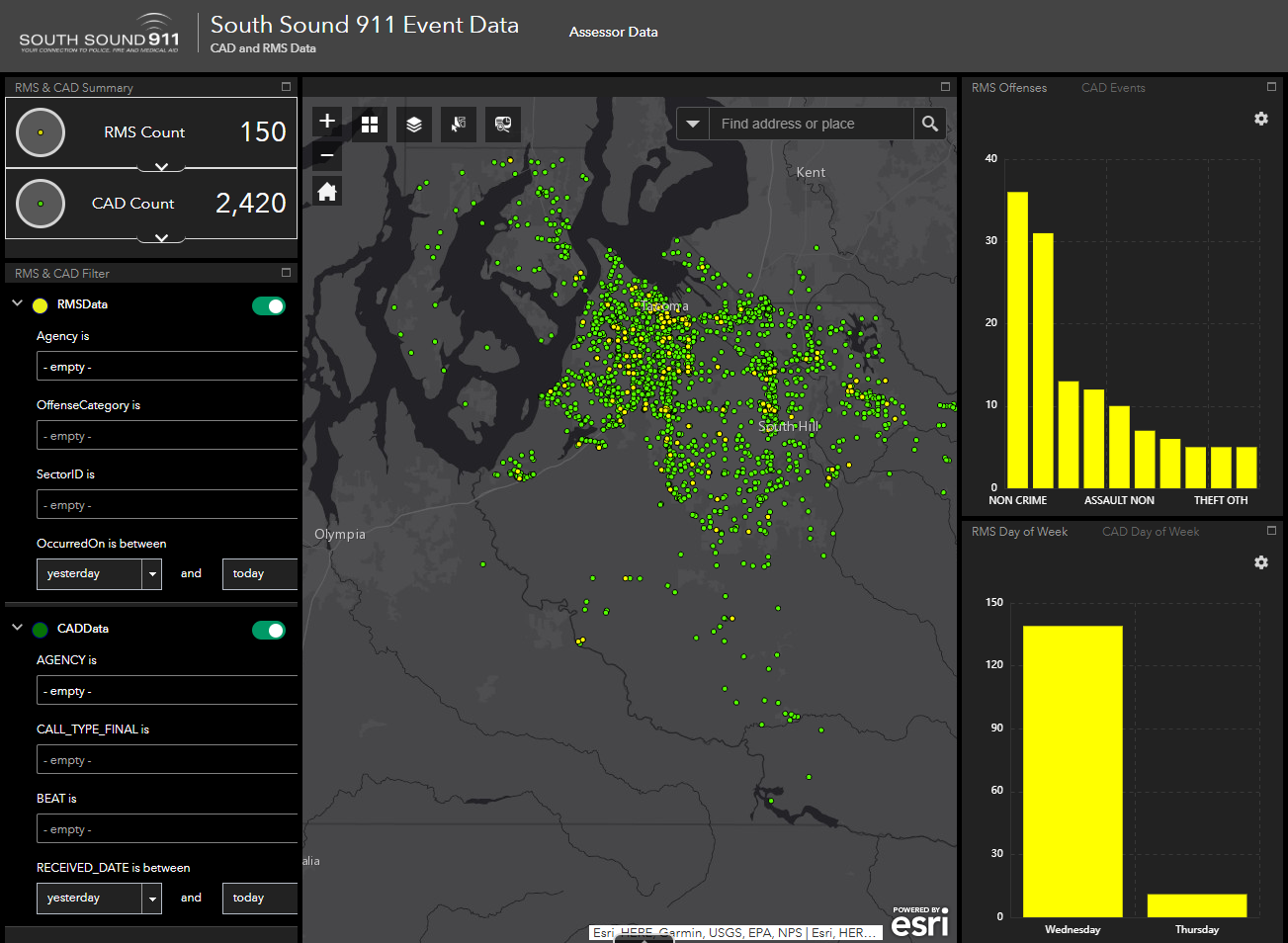
Task: Open the RMS Day of Week settings gear
Action: [1260, 562]
